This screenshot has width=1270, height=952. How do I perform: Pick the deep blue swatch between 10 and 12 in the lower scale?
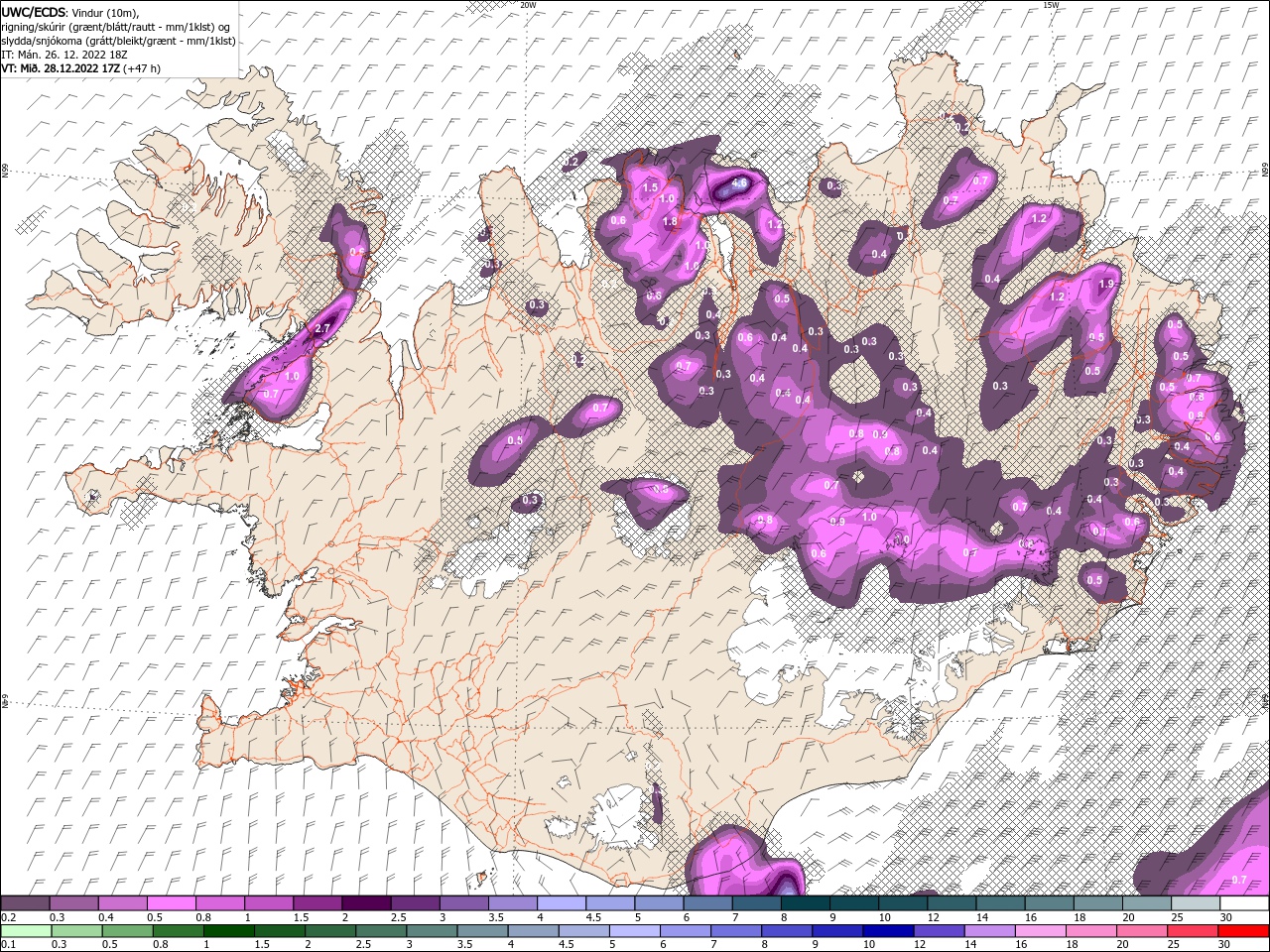(x=888, y=930)
